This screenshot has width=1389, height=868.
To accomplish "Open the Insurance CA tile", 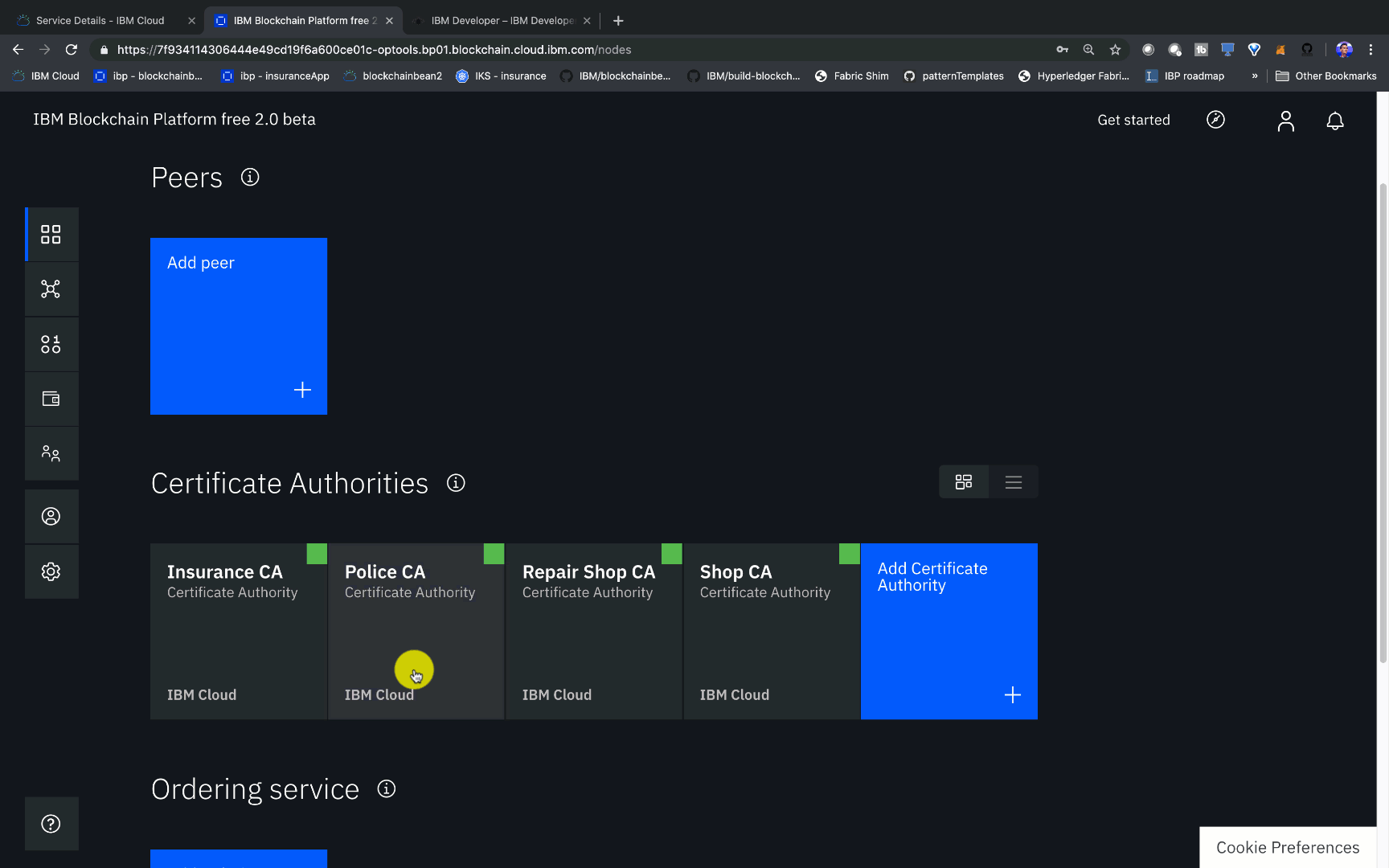I will pyautogui.click(x=239, y=632).
